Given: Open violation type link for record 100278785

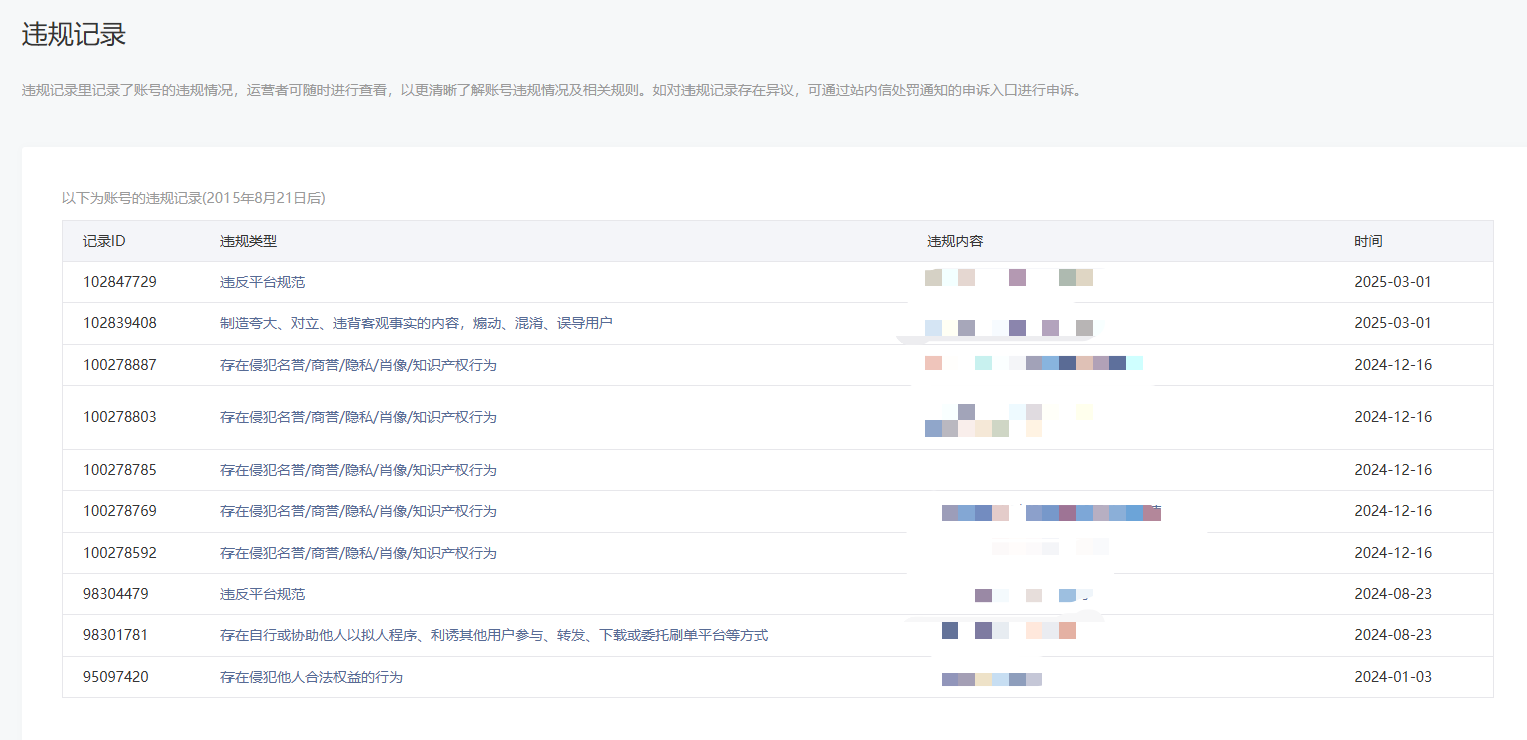Looking at the screenshot, I should (358, 470).
